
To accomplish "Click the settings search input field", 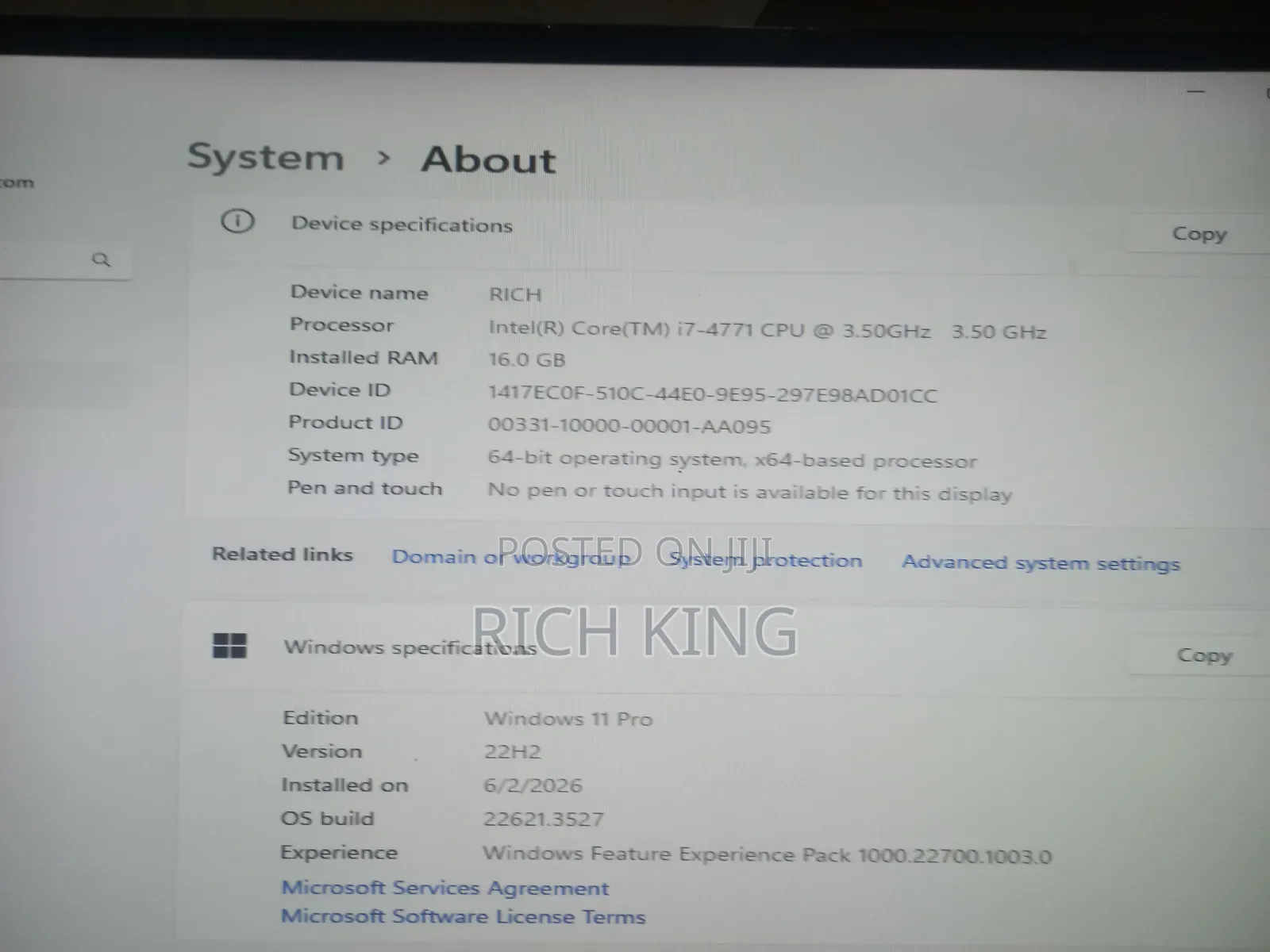I will [63, 259].
